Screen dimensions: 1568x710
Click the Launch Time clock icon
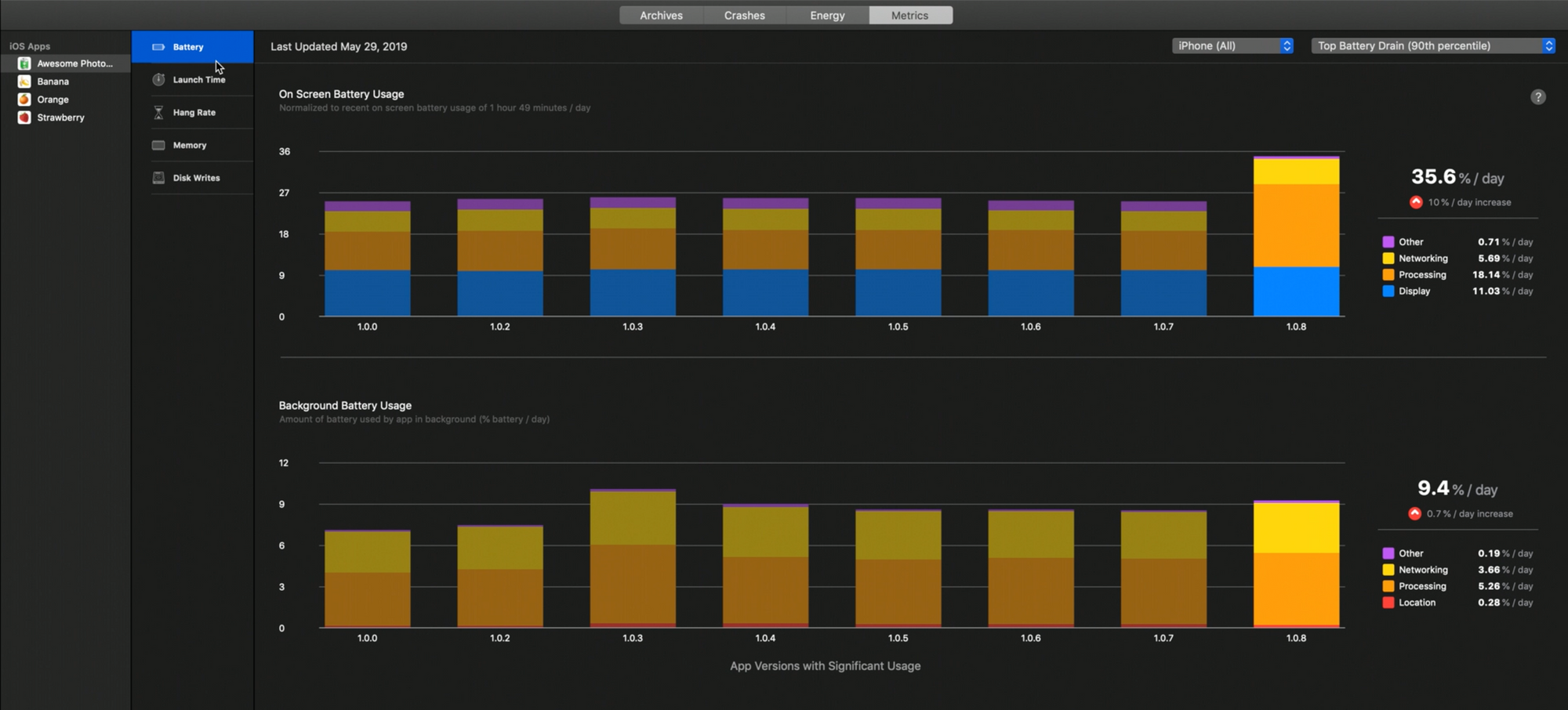coord(158,79)
